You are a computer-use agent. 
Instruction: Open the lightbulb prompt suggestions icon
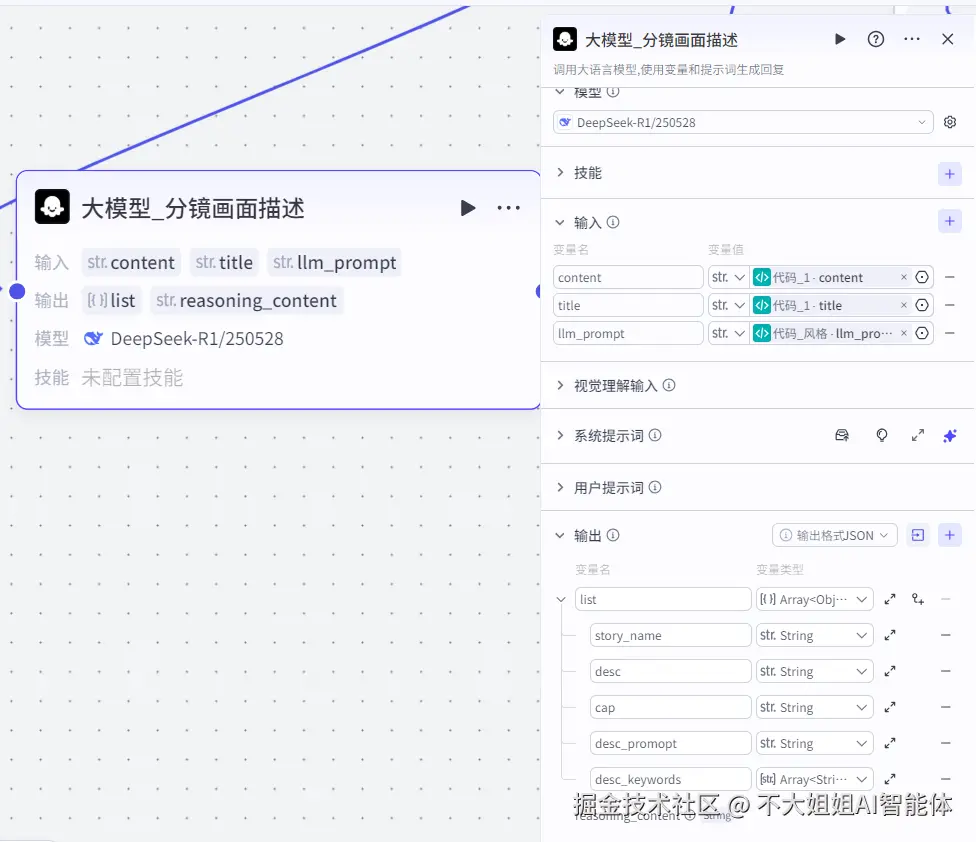pos(882,435)
